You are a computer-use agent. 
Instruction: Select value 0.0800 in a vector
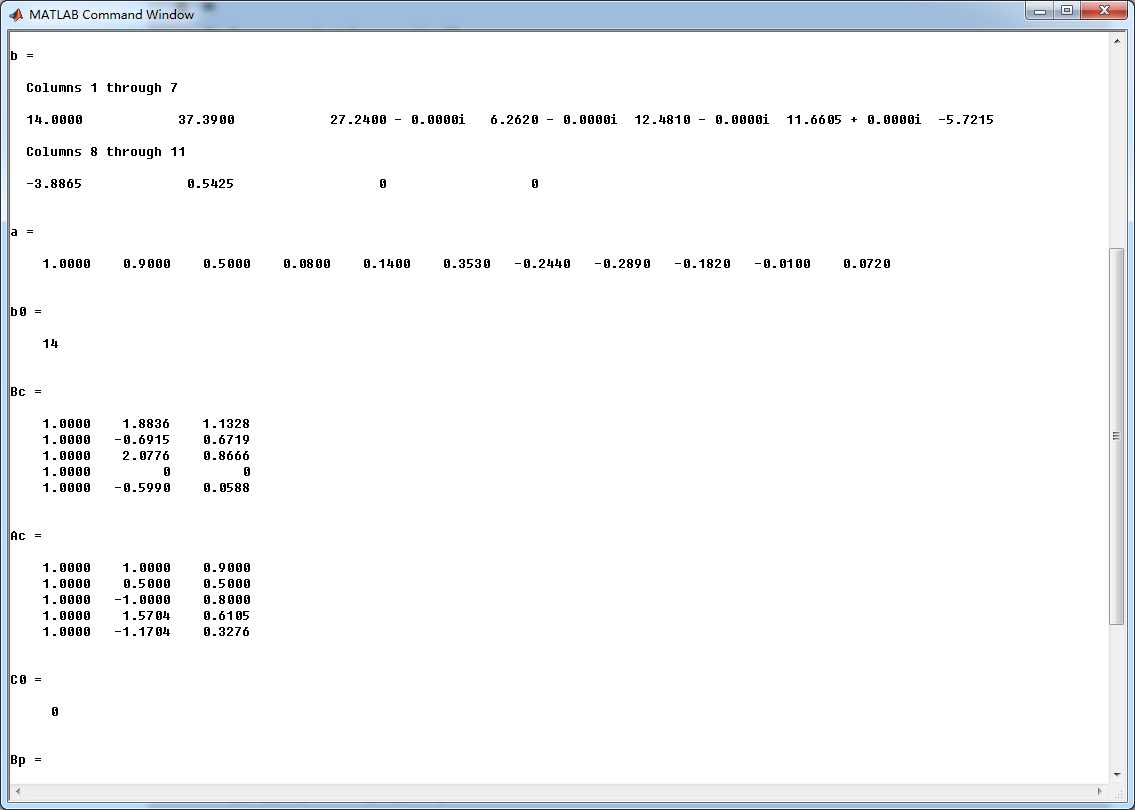pos(307,263)
